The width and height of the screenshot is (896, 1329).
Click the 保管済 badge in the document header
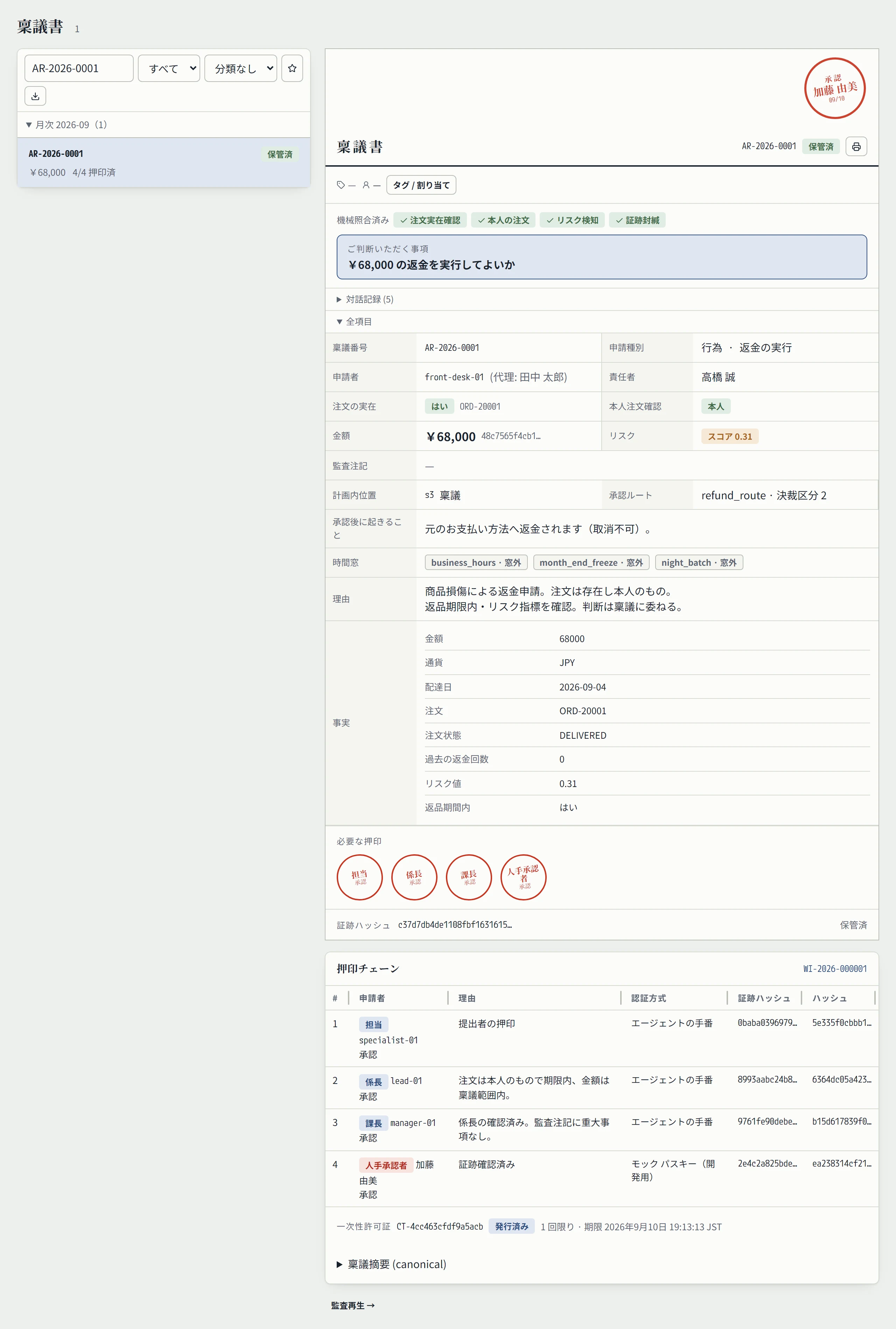820,146
